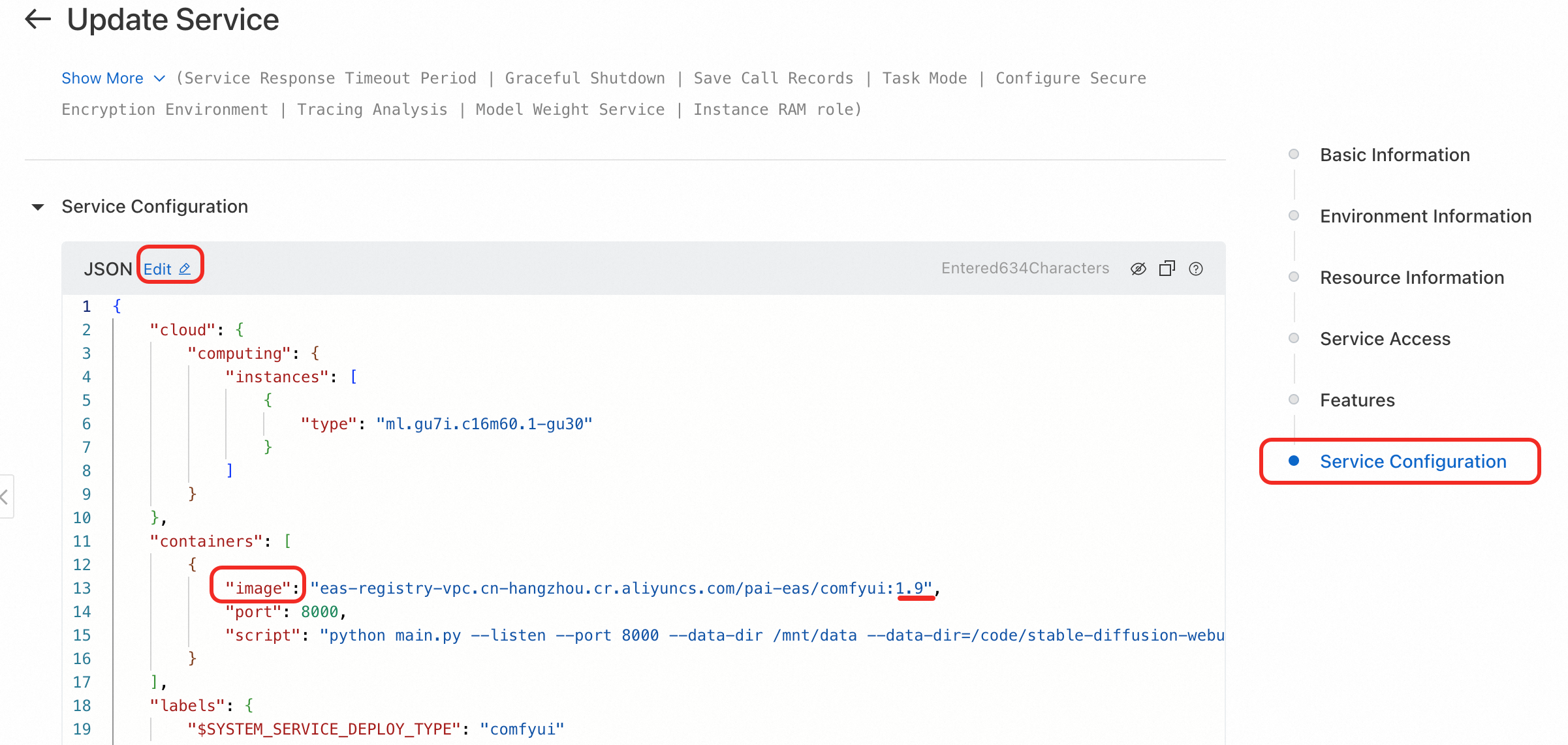Click line 13 number in editor gutter
The height and width of the screenshot is (745, 1568).
tap(82, 588)
